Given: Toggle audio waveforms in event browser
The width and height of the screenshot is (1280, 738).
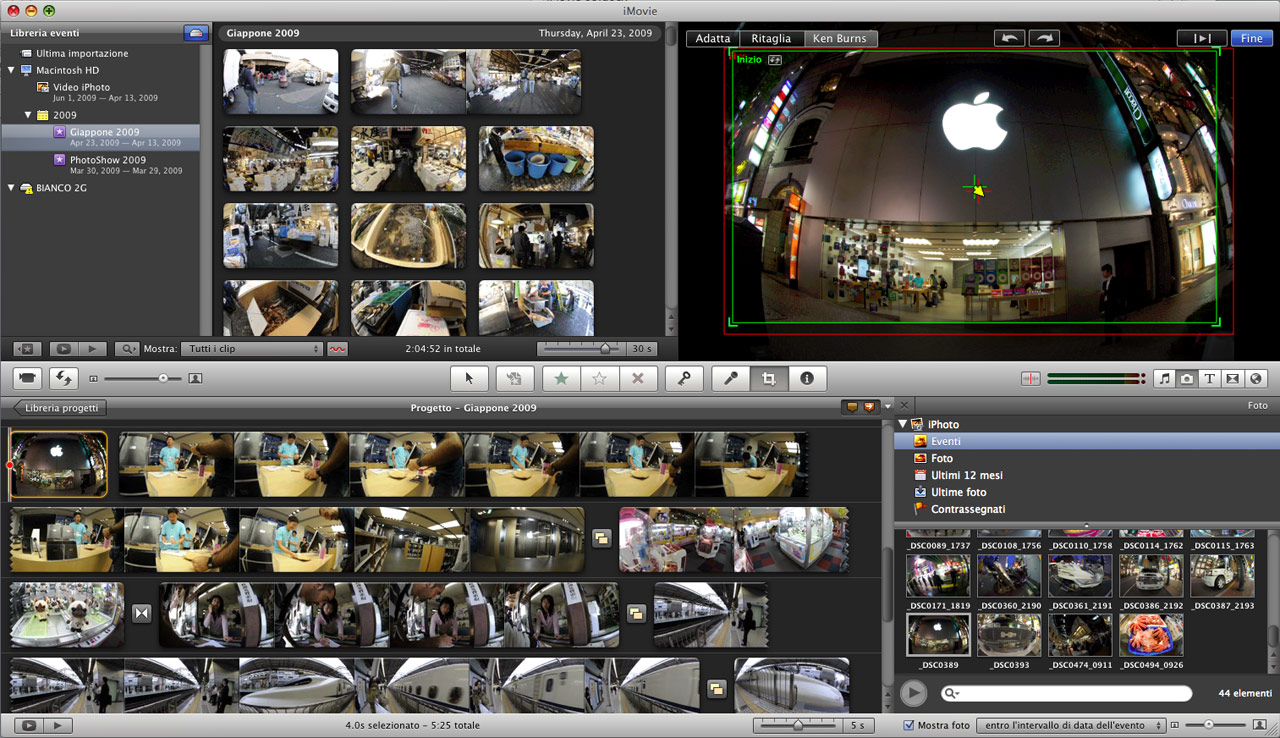Looking at the screenshot, I should click(339, 349).
